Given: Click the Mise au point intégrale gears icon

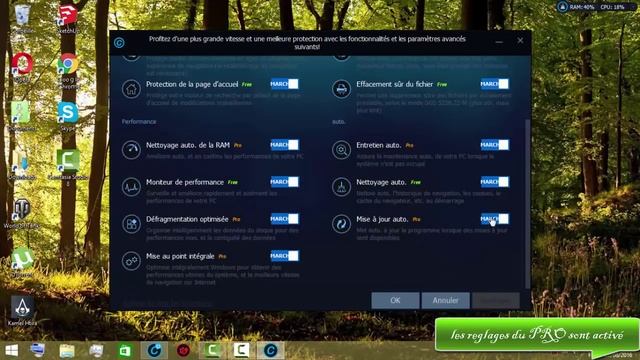Looking at the screenshot, I should [x=131, y=261].
